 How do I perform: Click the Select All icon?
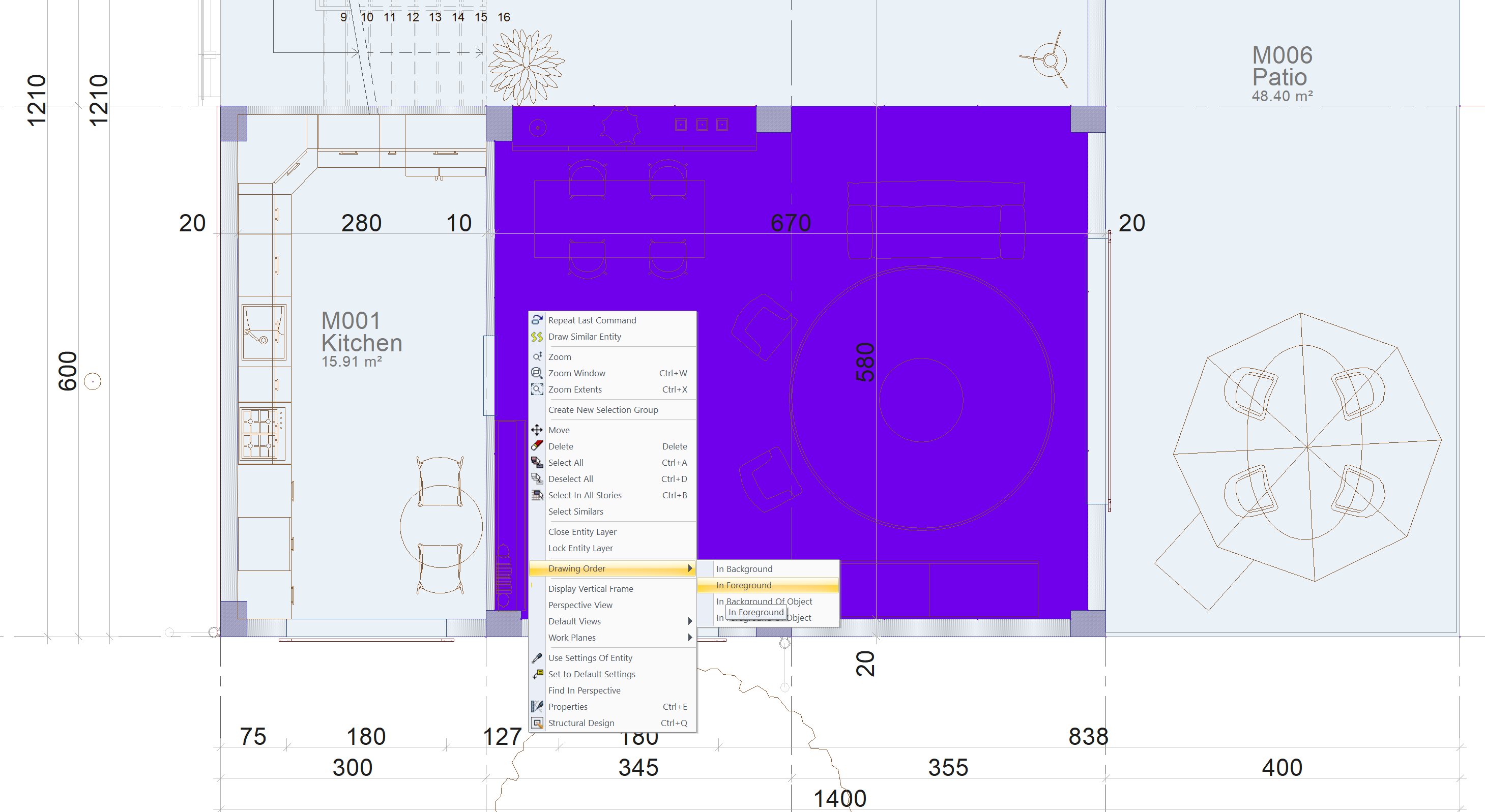pos(537,462)
